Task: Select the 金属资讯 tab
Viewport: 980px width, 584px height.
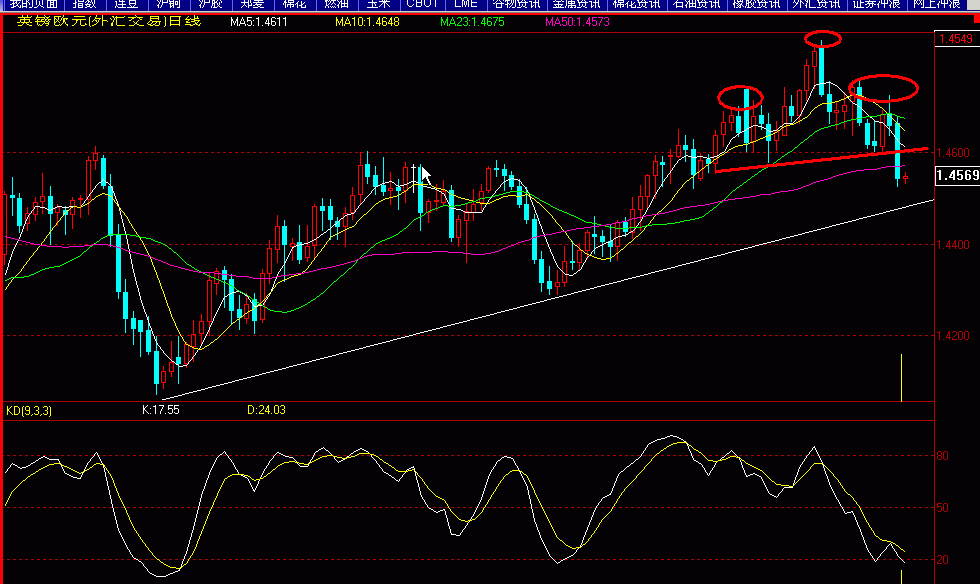Action: click(x=576, y=4)
